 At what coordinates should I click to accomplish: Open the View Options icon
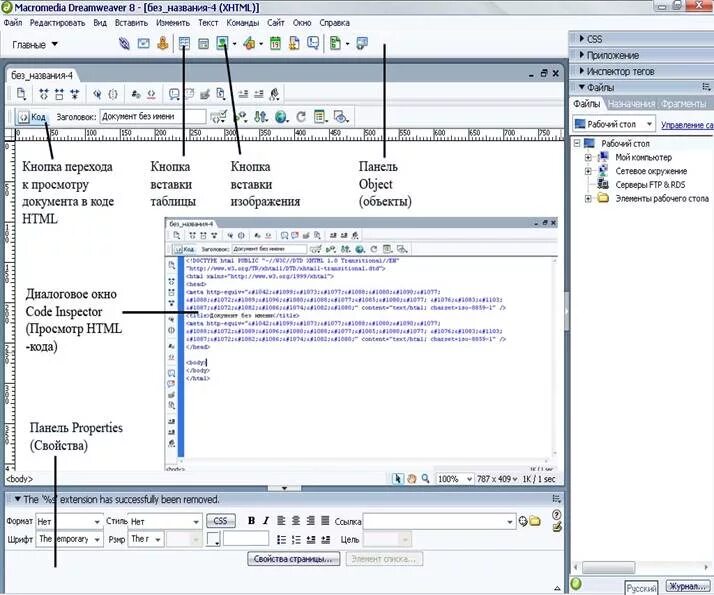click(320, 117)
